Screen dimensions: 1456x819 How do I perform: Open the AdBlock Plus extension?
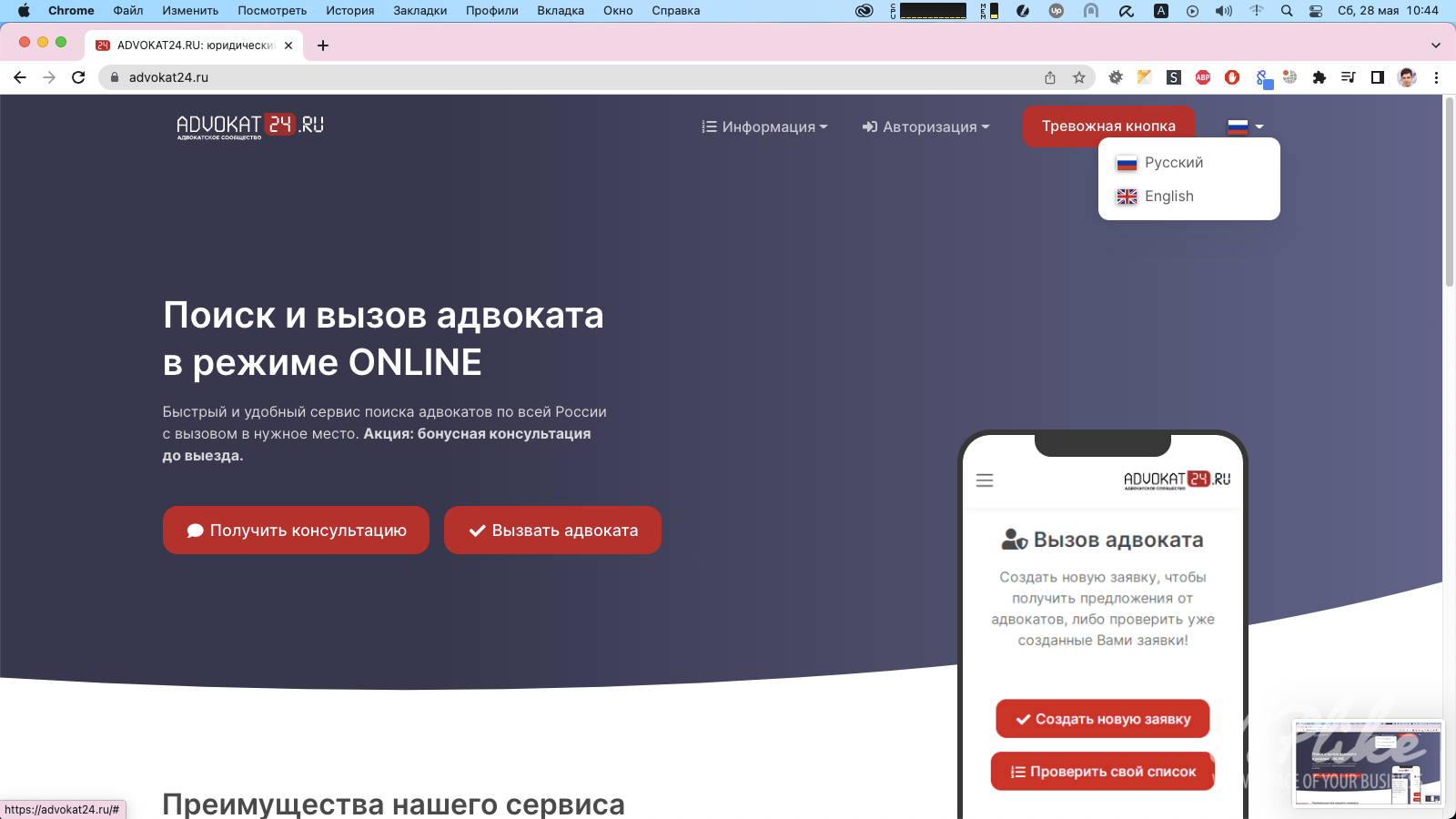click(x=1203, y=77)
